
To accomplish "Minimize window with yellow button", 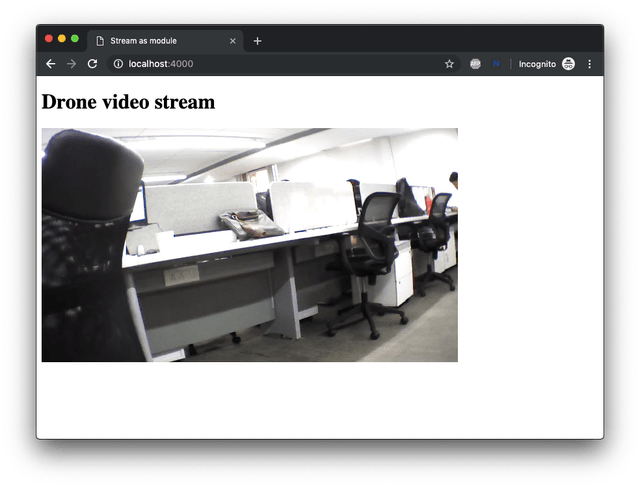I will (x=62, y=38).
